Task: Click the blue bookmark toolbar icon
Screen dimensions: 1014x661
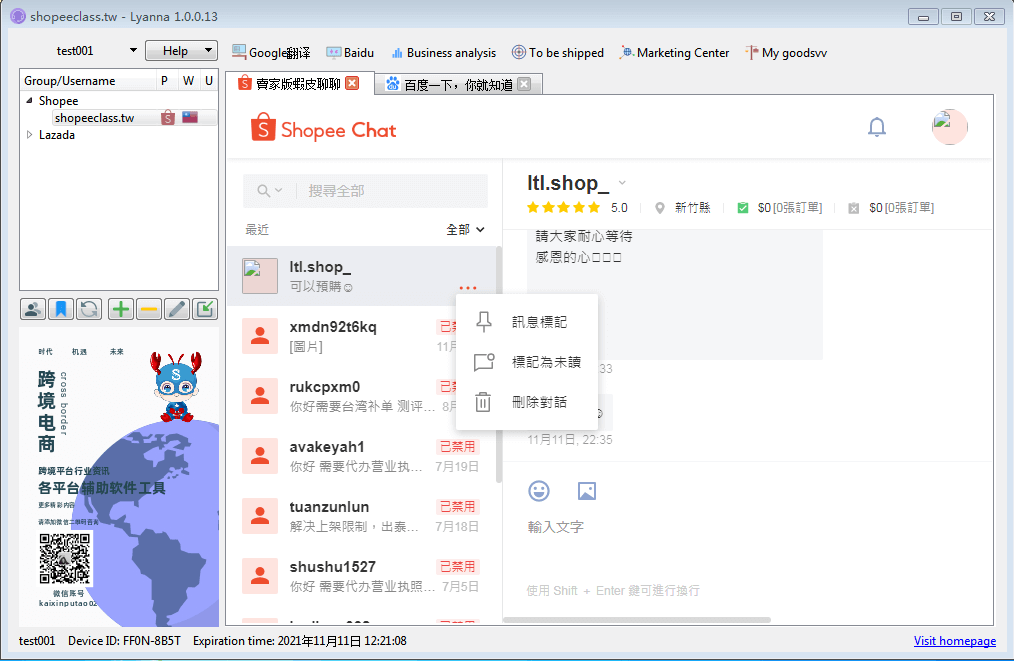Action: point(61,309)
